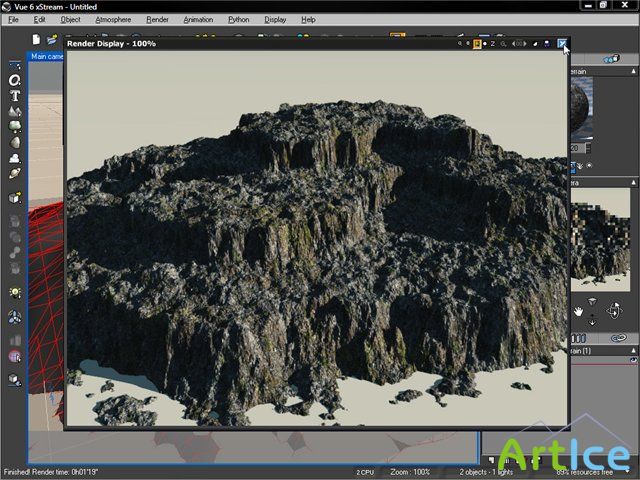Click the Main camera view title
Screen dimensions: 640x480
[x=47, y=57]
